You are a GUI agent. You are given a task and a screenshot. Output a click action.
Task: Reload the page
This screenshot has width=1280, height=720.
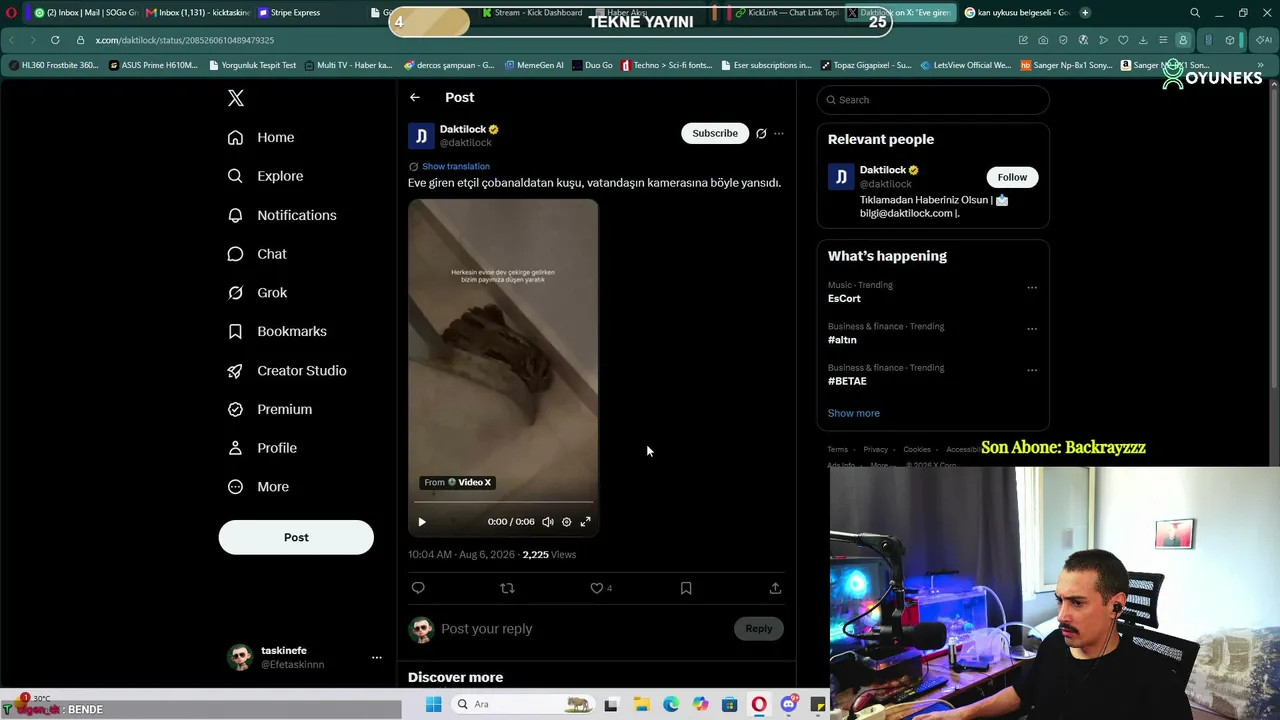[55, 40]
